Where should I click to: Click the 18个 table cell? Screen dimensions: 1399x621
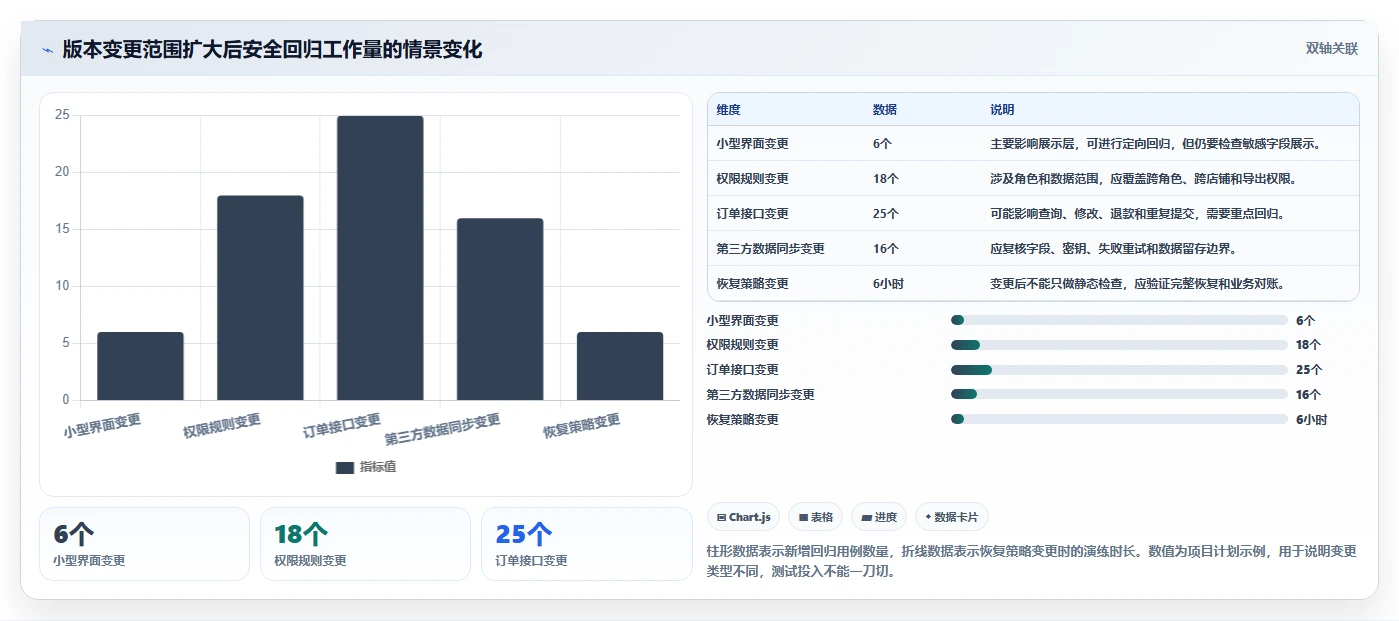click(x=885, y=179)
